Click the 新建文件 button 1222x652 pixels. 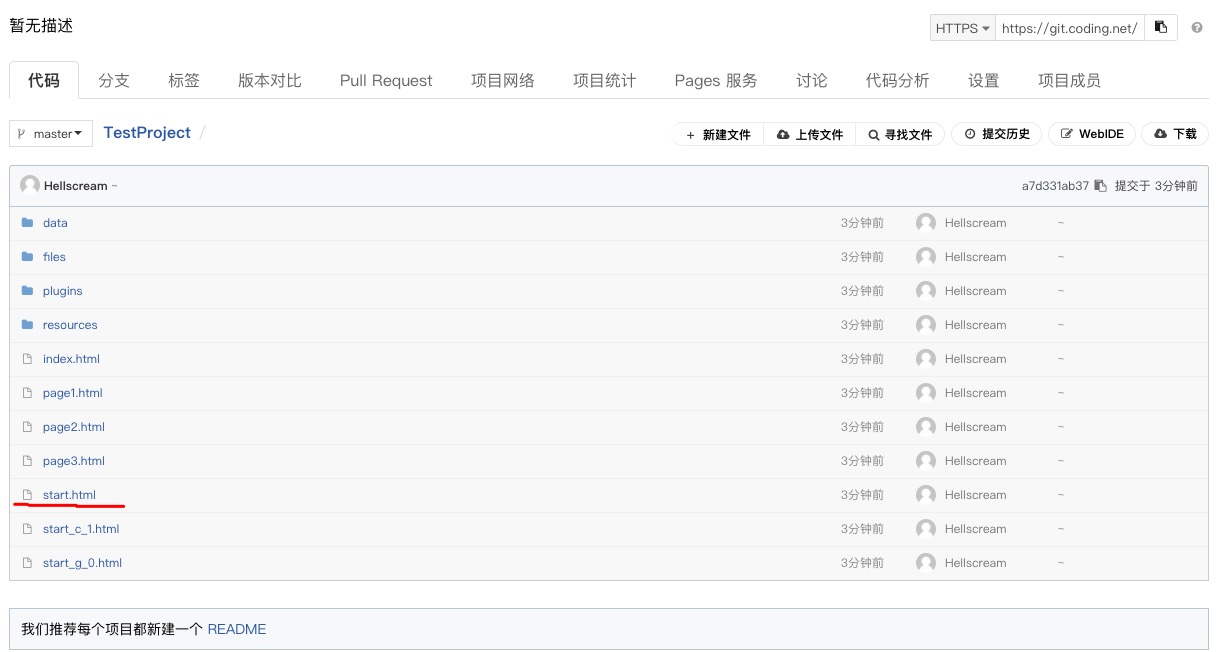(x=718, y=134)
